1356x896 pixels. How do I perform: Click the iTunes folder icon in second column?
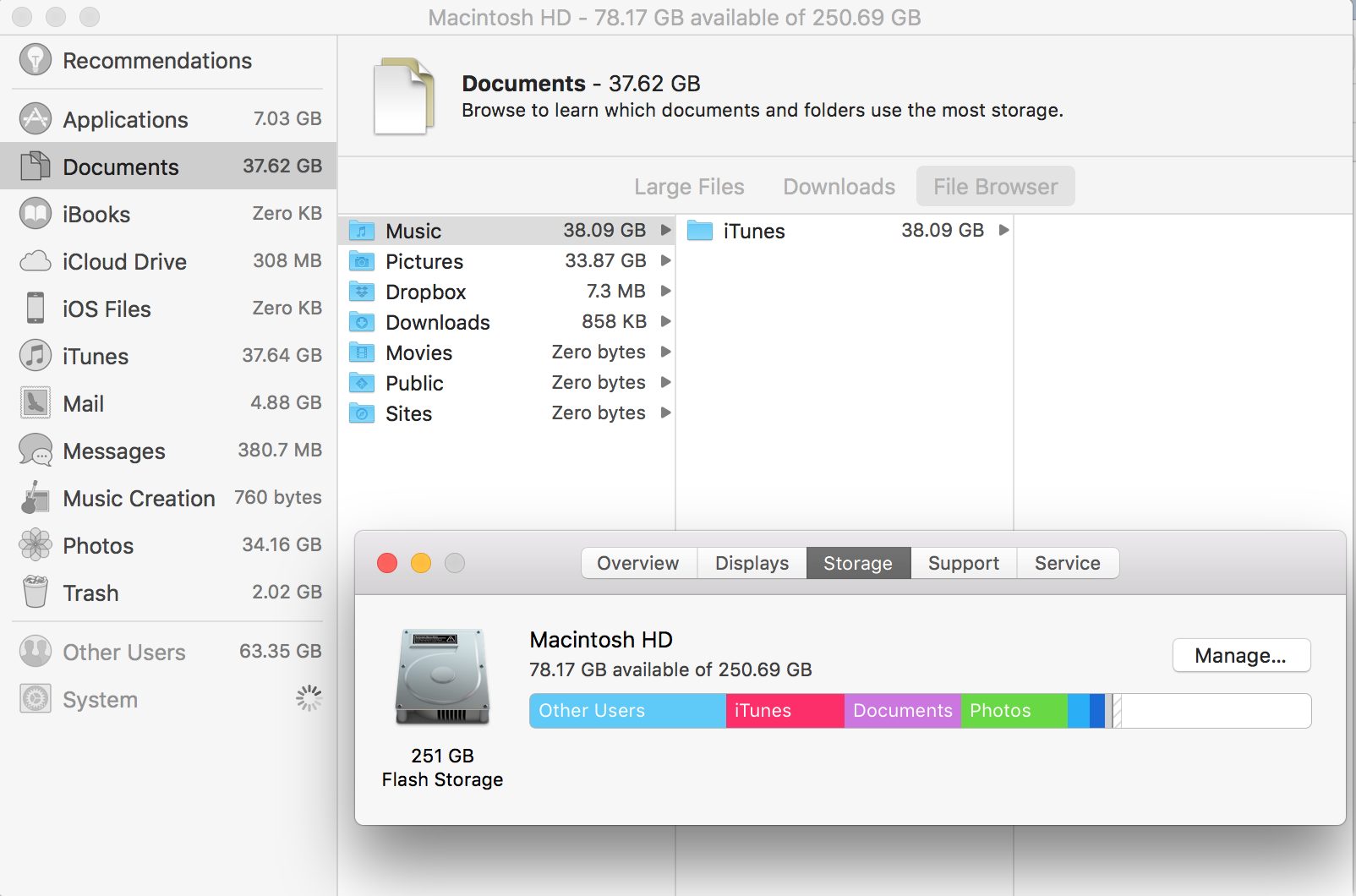(x=700, y=230)
